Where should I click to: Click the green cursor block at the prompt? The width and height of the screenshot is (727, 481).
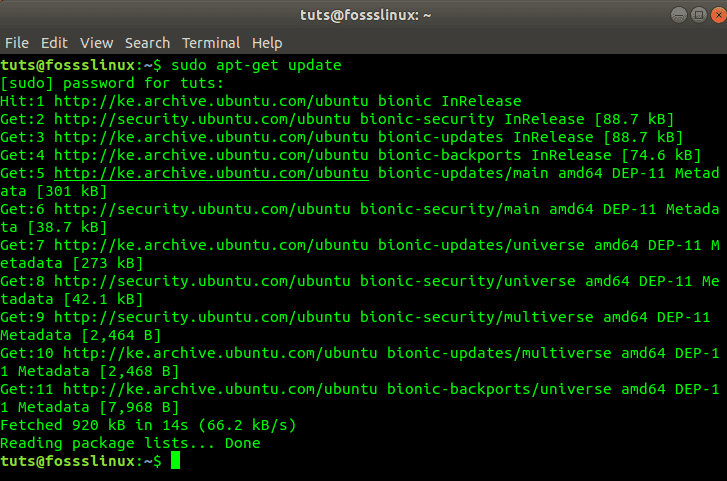(x=175, y=461)
